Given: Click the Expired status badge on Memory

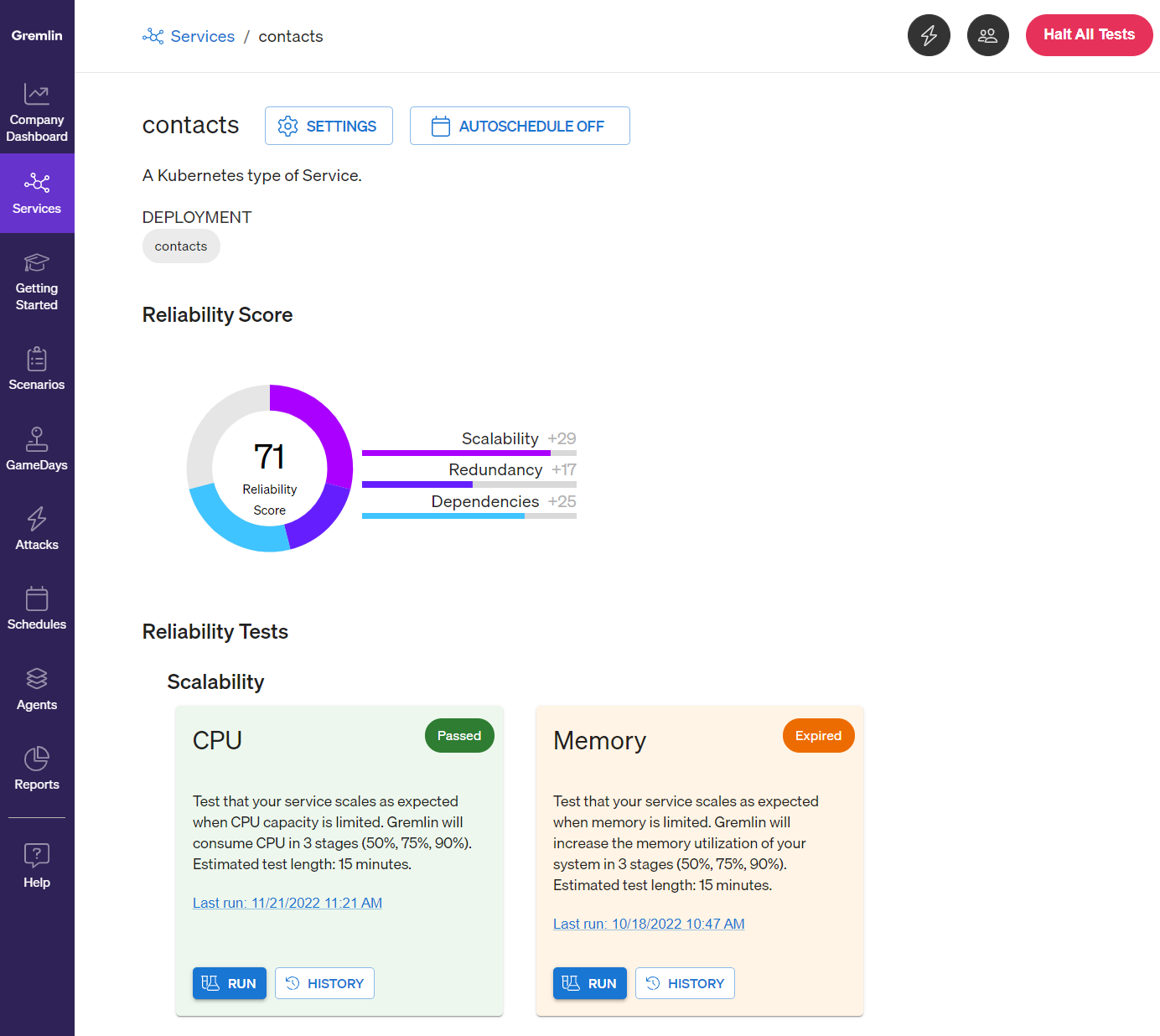Looking at the screenshot, I should (818, 735).
